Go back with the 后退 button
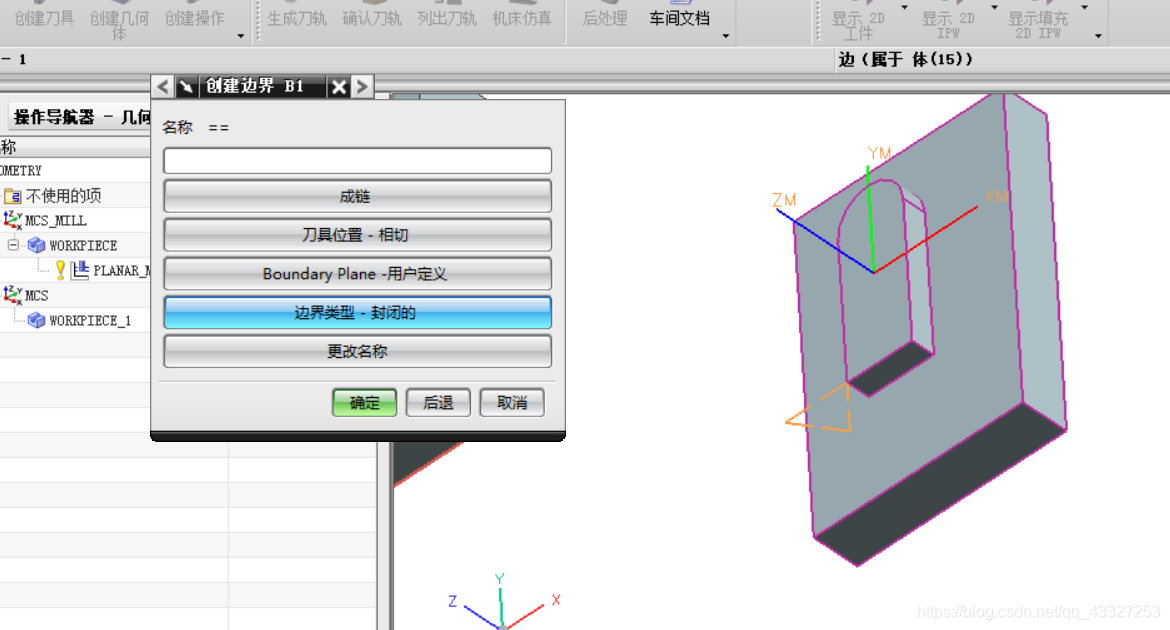Viewport: 1170px width, 630px height. 438,403
